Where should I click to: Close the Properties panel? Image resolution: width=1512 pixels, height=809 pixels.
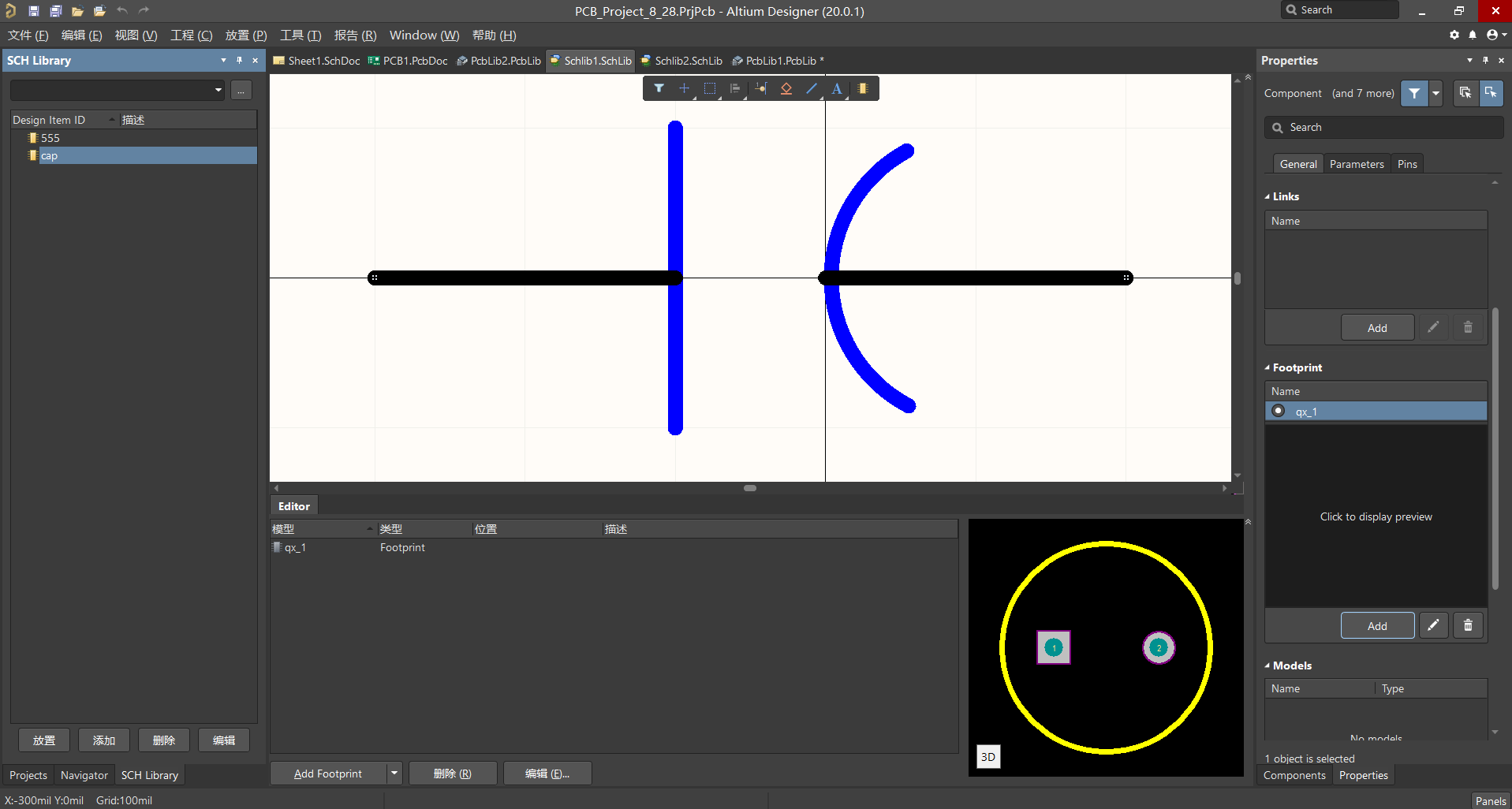(x=1501, y=60)
